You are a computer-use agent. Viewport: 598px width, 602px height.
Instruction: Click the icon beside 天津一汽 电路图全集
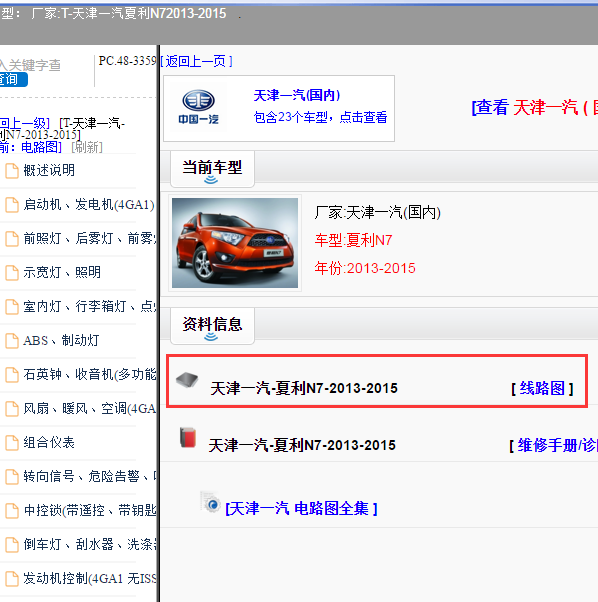coord(211,502)
